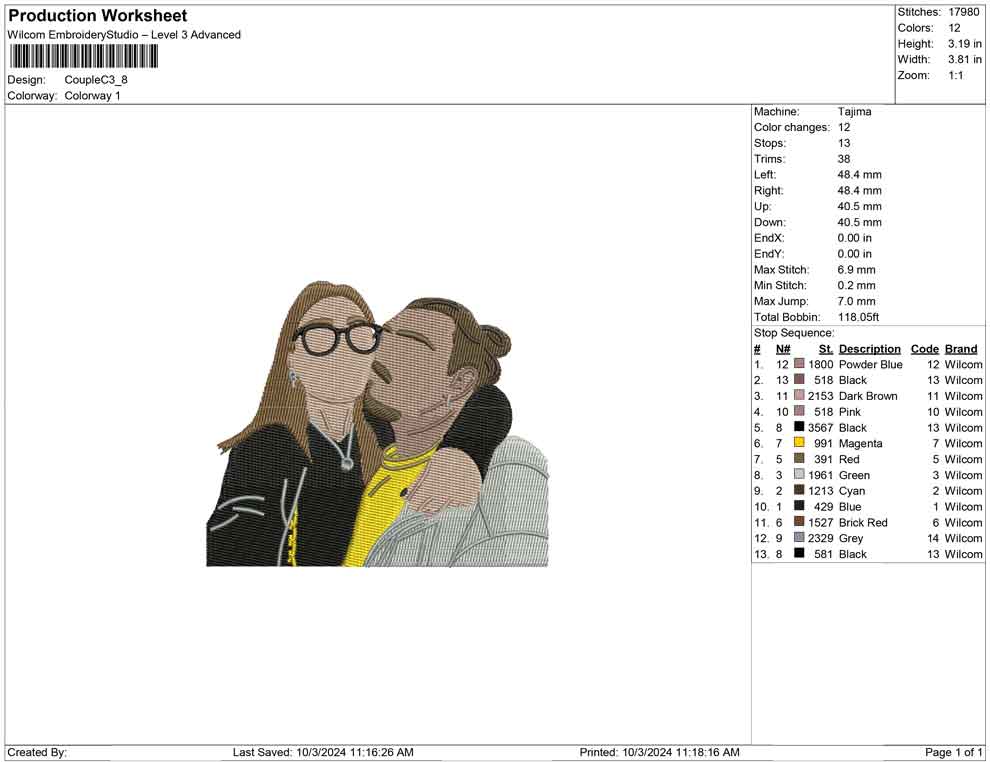
Task: Choose the yellow Magenta swatch in row 6
Action: [799, 443]
